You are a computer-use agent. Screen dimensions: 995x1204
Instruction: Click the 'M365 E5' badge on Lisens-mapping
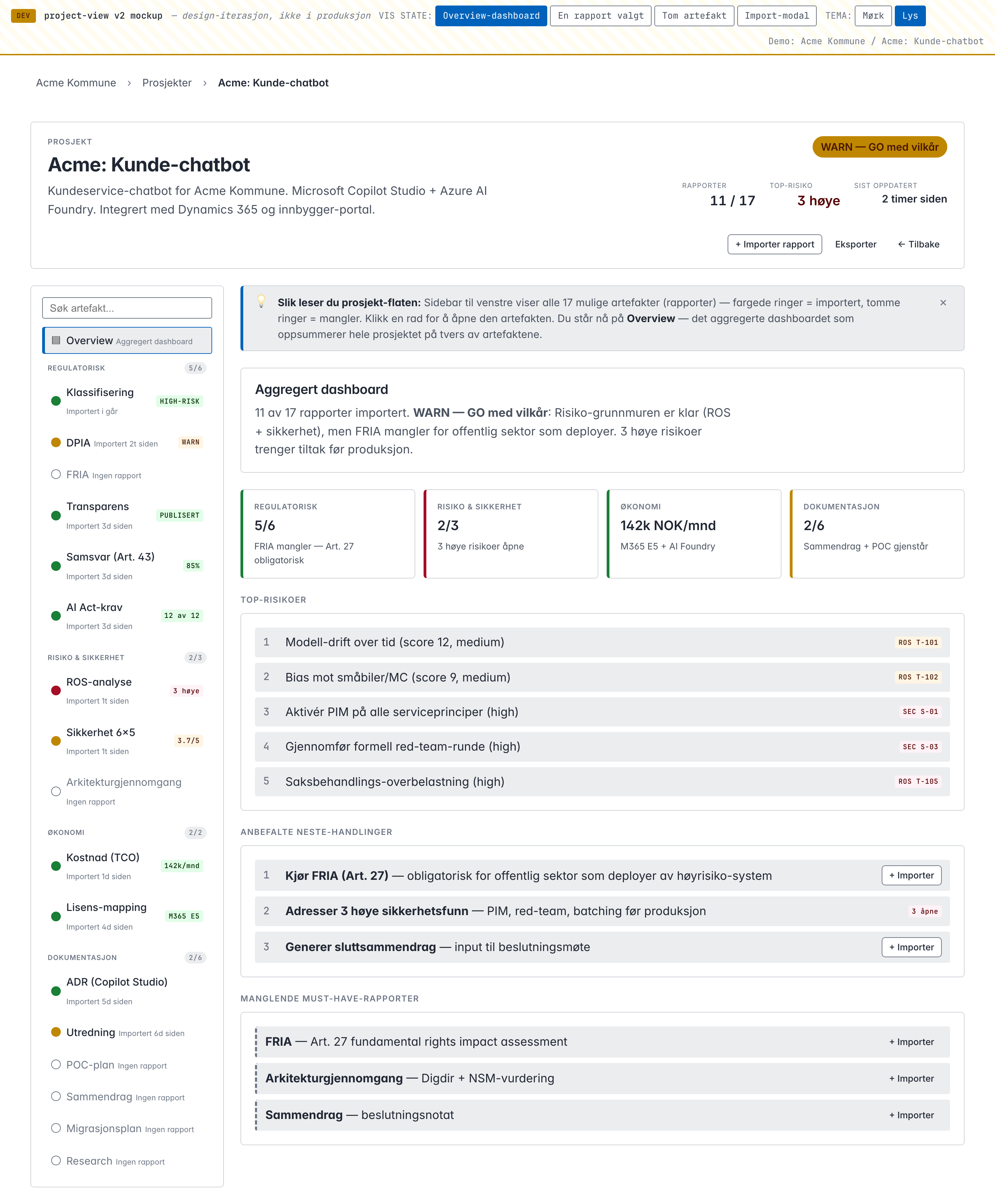tap(184, 916)
